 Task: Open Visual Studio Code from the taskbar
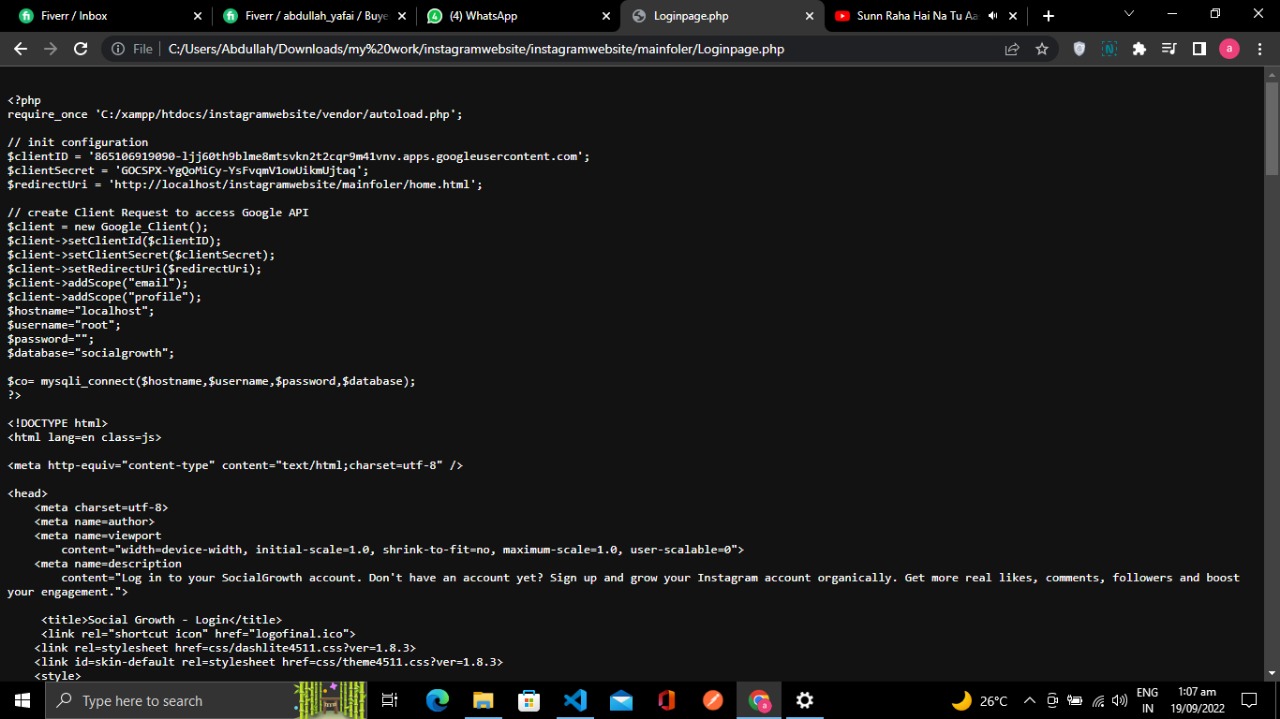click(575, 701)
